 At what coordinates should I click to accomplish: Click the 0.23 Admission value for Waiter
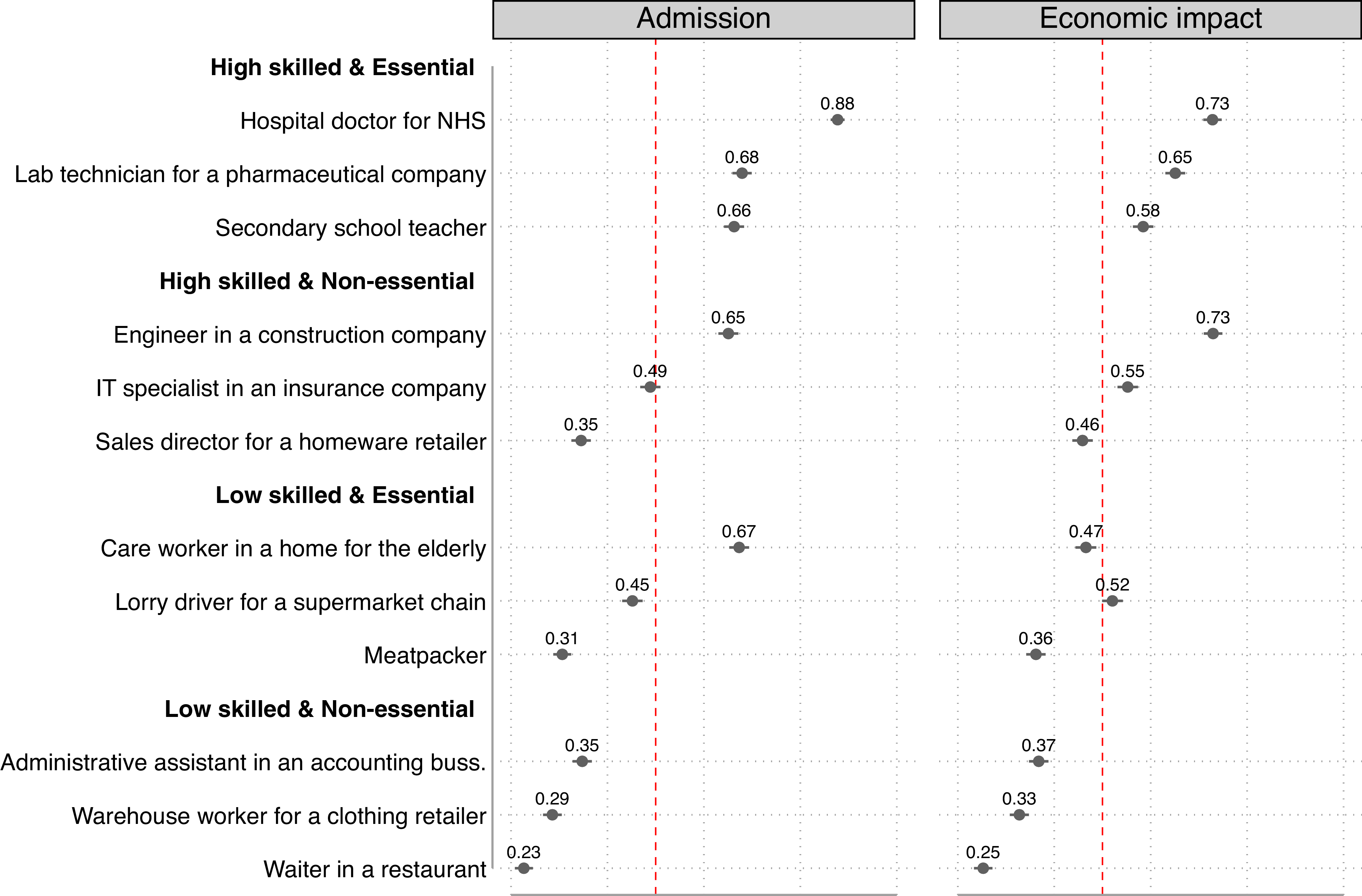[x=524, y=852]
